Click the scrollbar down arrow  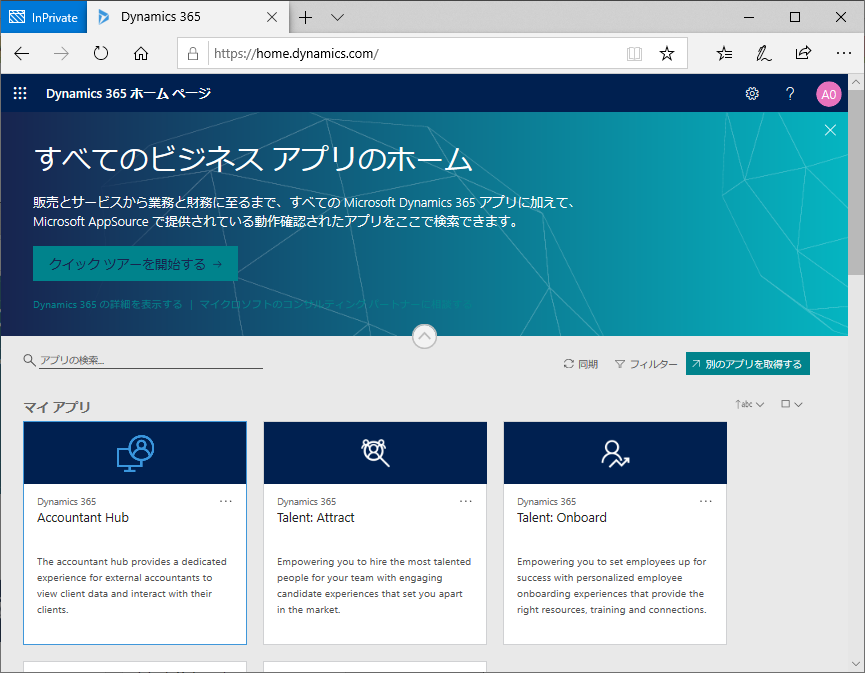click(x=856, y=664)
